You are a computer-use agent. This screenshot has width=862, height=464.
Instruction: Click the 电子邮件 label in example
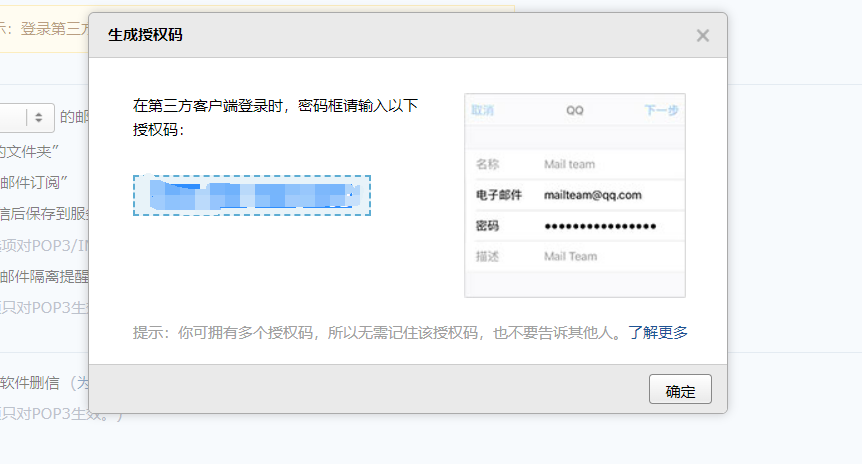[x=499, y=195]
